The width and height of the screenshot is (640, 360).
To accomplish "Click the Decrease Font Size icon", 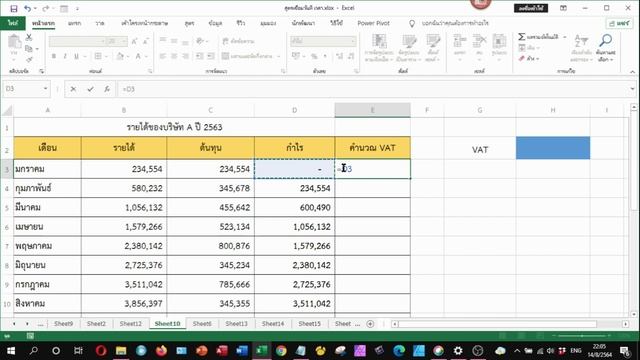I will [146, 41].
